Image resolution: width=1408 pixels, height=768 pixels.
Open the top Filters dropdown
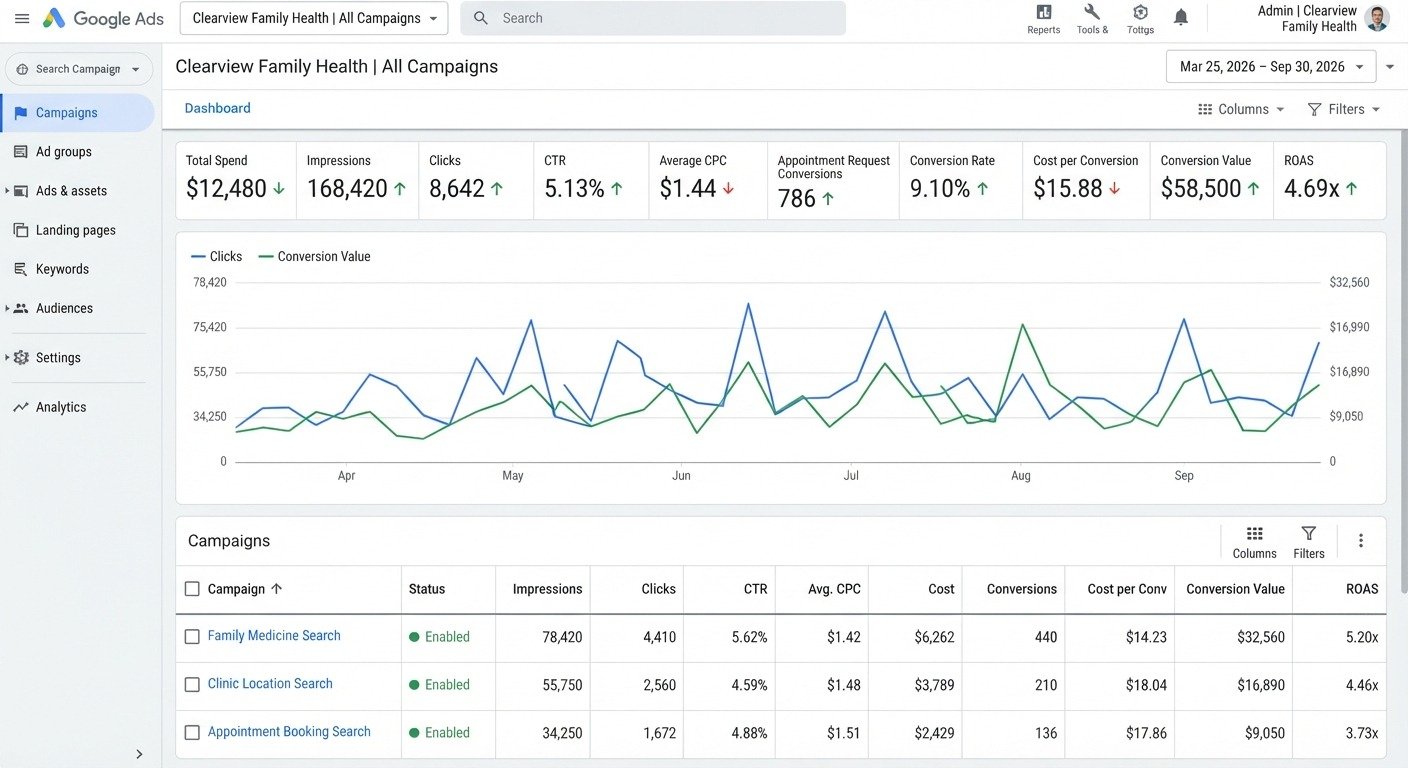(x=1344, y=109)
